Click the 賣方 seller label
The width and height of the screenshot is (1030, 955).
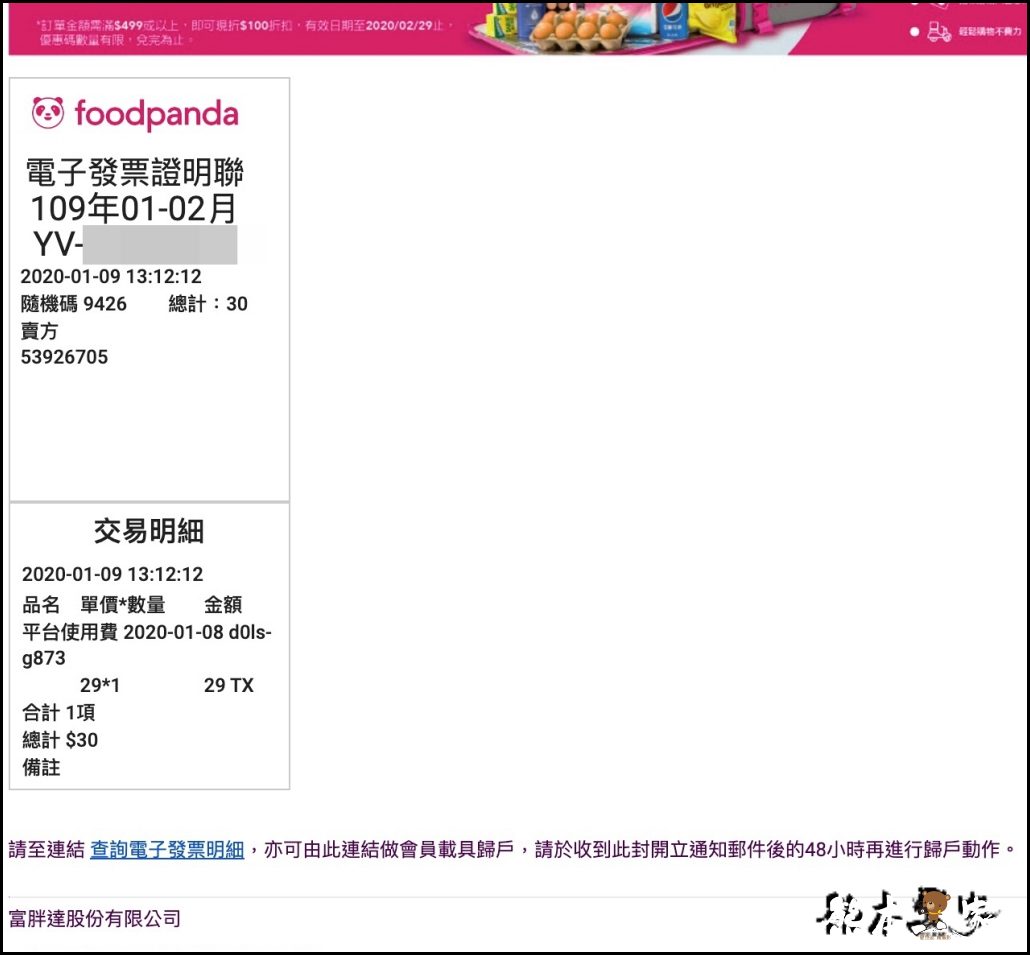(39, 330)
